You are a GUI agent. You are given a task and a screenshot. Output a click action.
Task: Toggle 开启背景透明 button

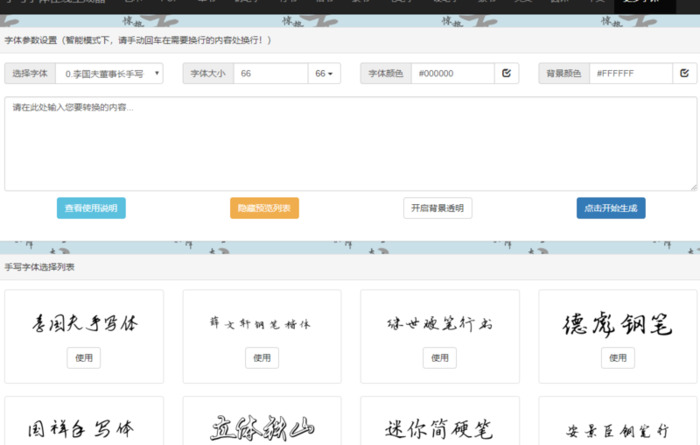(438, 208)
